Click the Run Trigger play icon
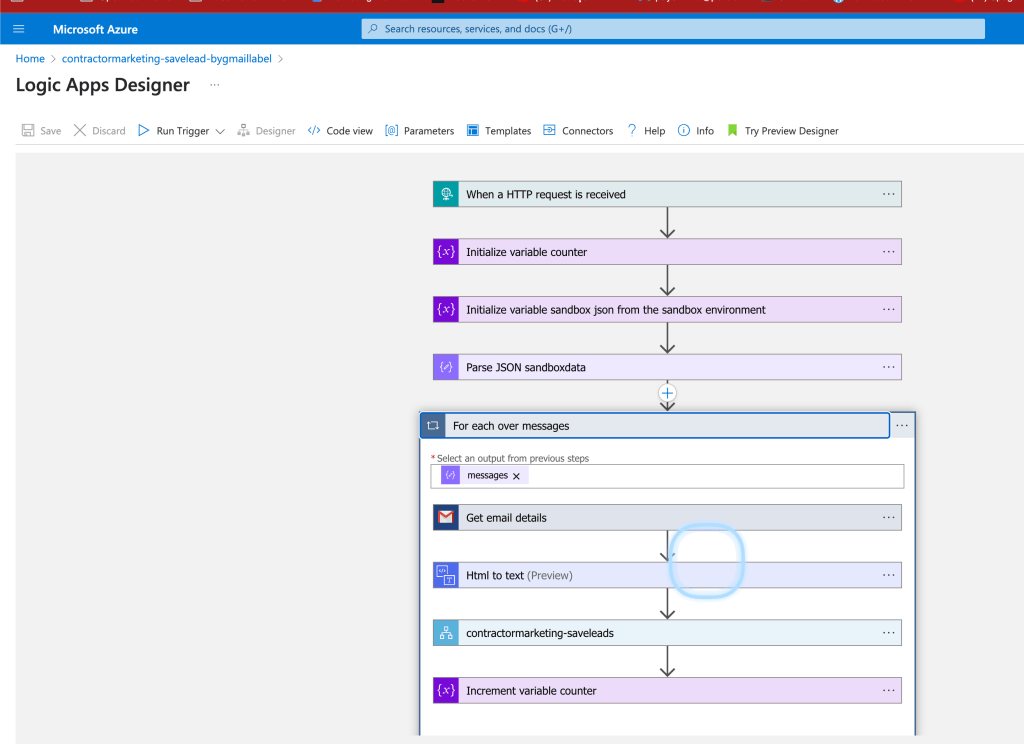The width and height of the screenshot is (1024, 748). tap(144, 131)
